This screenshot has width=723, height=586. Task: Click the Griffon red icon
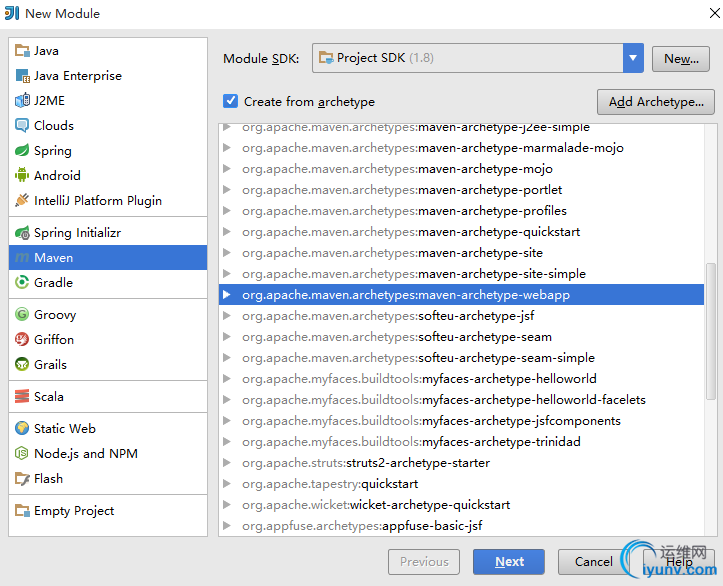(x=22, y=339)
